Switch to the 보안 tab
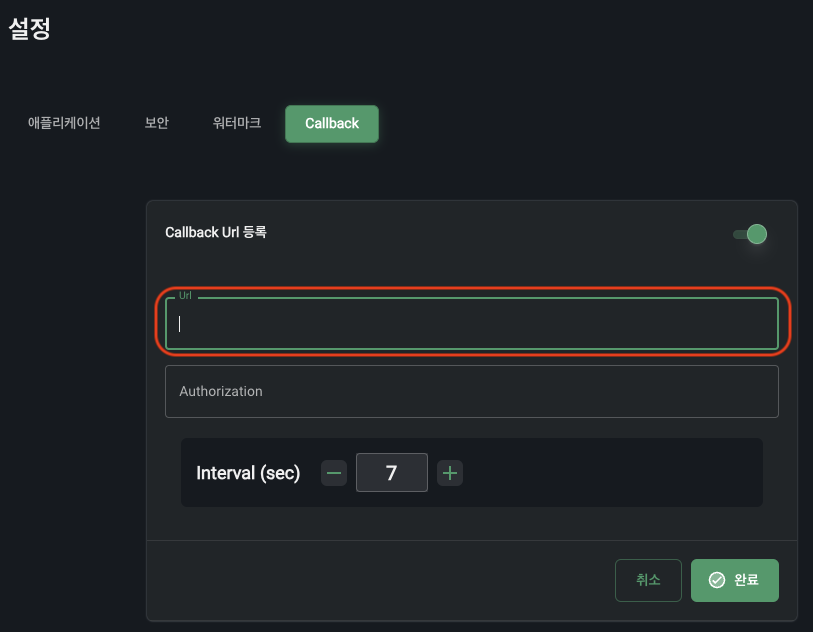This screenshot has width=813, height=632. [x=157, y=123]
